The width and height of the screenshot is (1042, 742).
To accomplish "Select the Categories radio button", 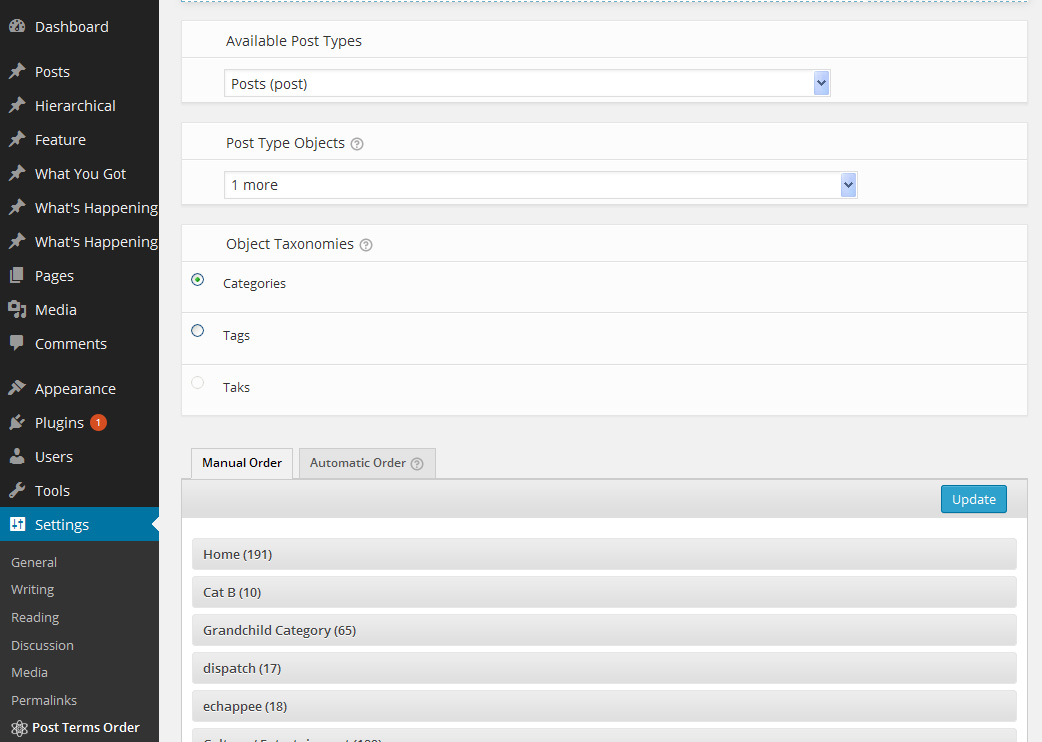I will pos(197,280).
